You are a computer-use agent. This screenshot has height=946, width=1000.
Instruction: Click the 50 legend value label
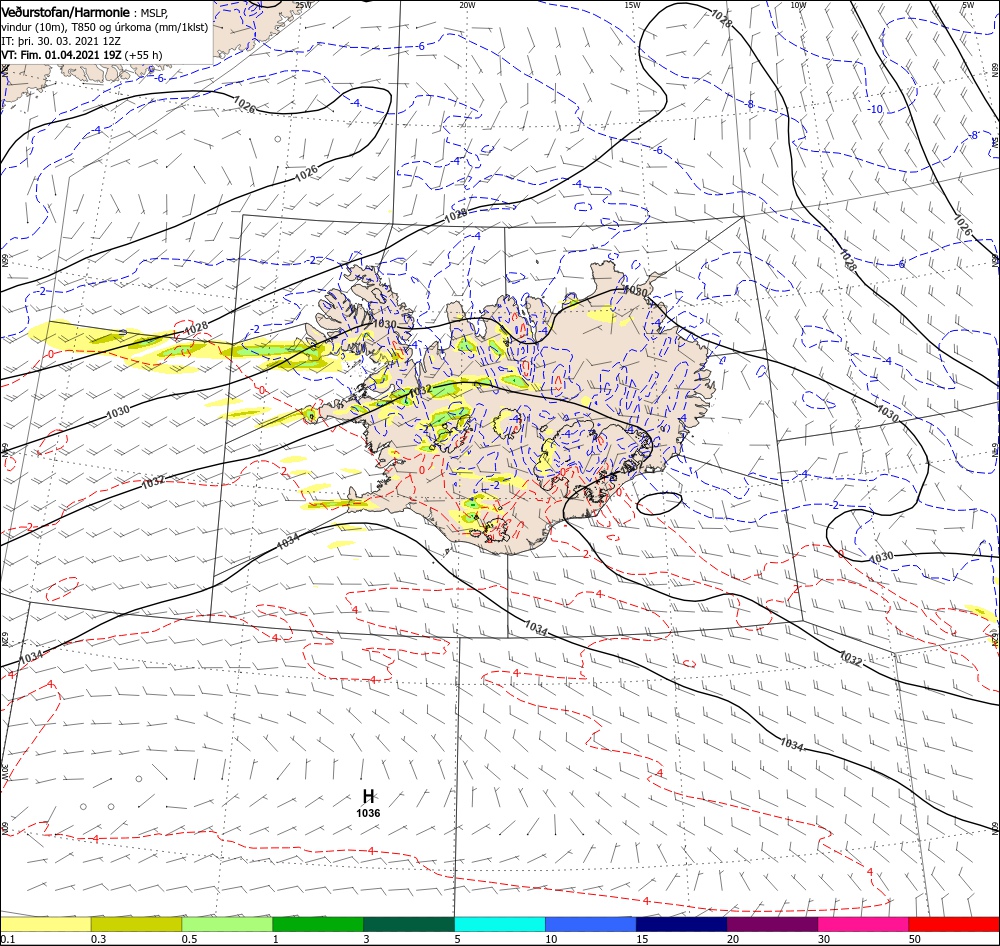coord(915,939)
